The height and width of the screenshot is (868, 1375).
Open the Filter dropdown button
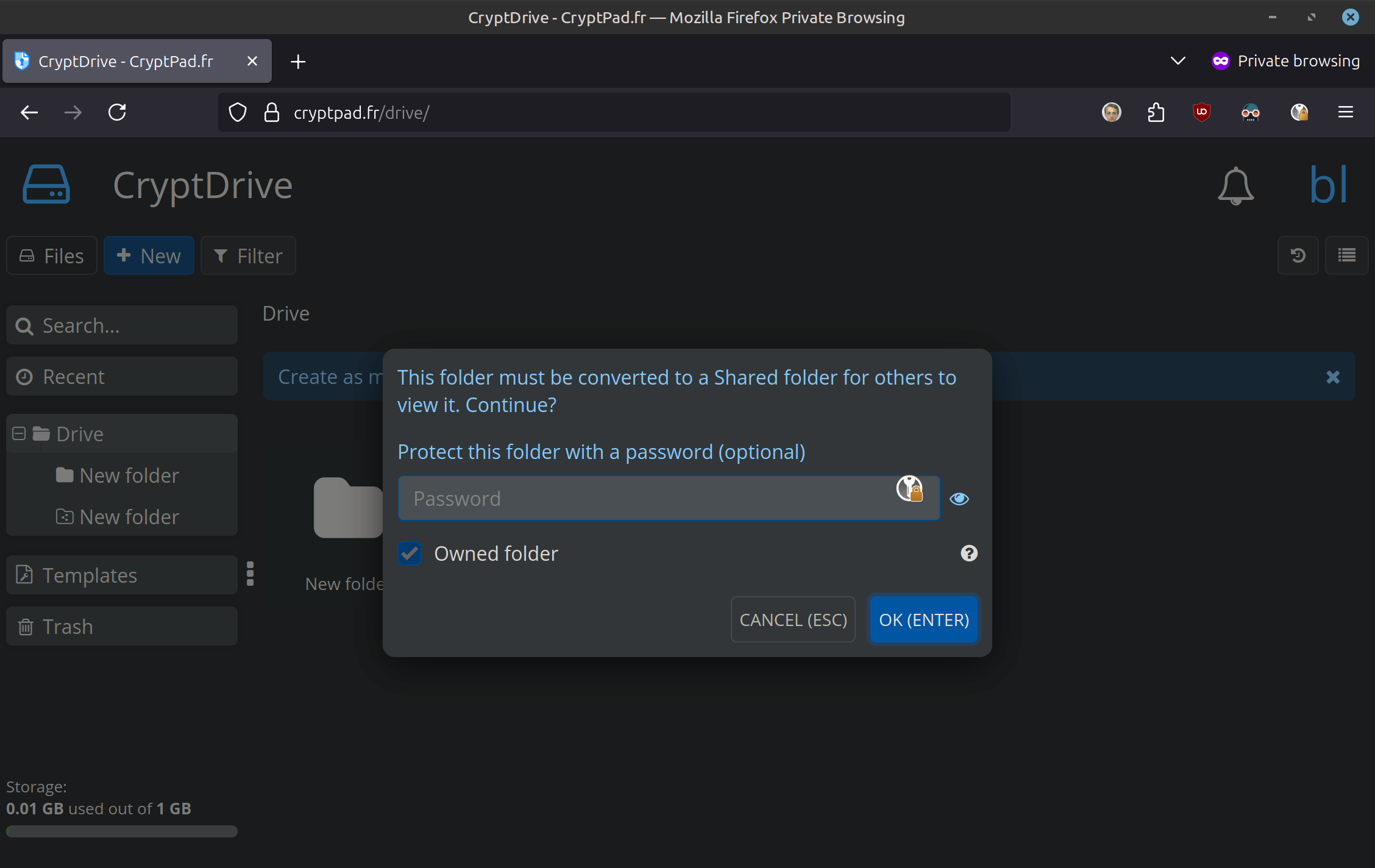[x=248, y=255]
